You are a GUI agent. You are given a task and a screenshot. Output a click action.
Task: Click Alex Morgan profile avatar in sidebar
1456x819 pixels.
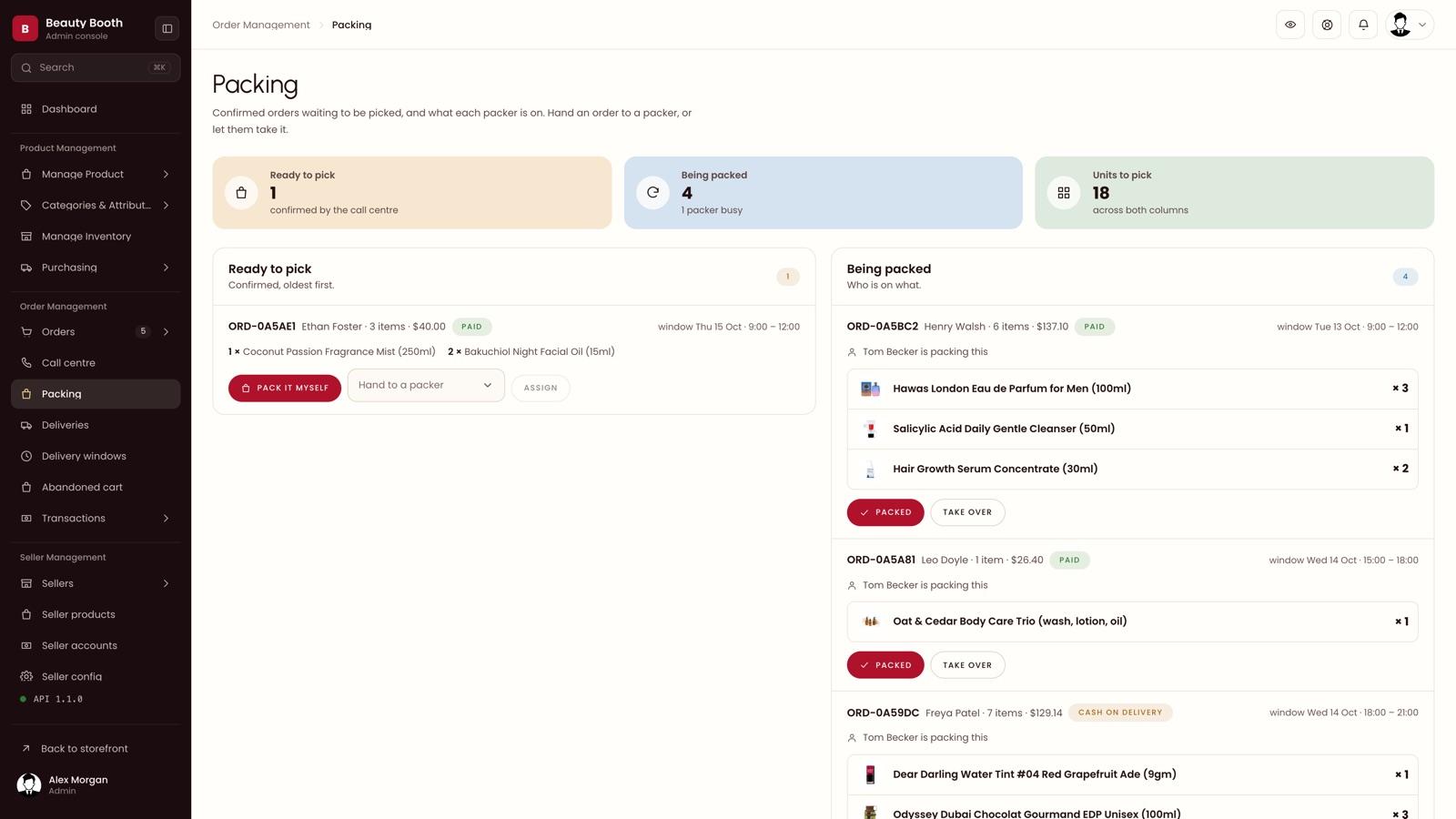pyautogui.click(x=29, y=784)
